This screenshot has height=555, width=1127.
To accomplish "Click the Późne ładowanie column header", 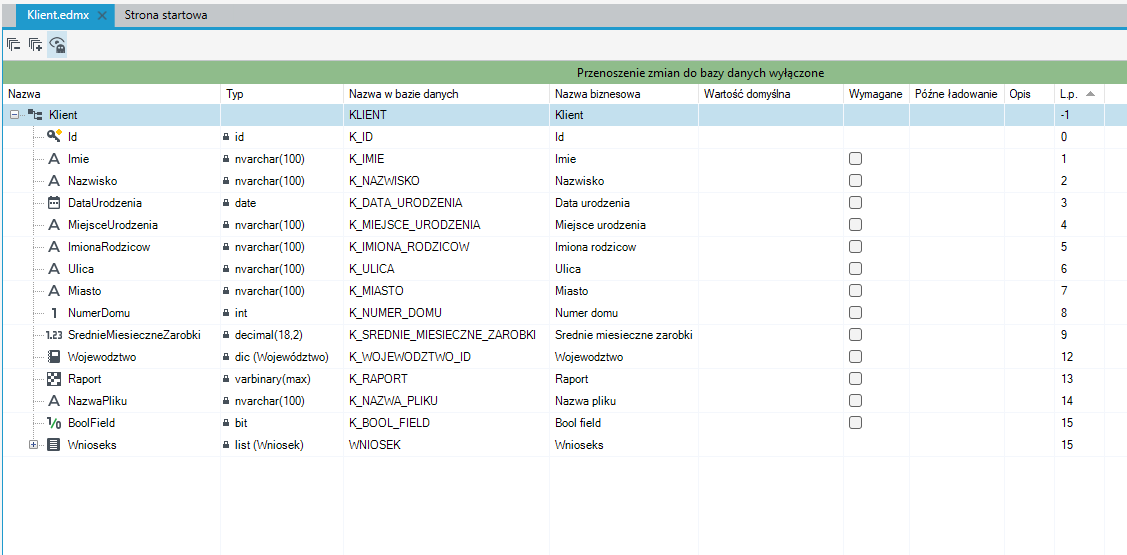I will click(x=957, y=94).
